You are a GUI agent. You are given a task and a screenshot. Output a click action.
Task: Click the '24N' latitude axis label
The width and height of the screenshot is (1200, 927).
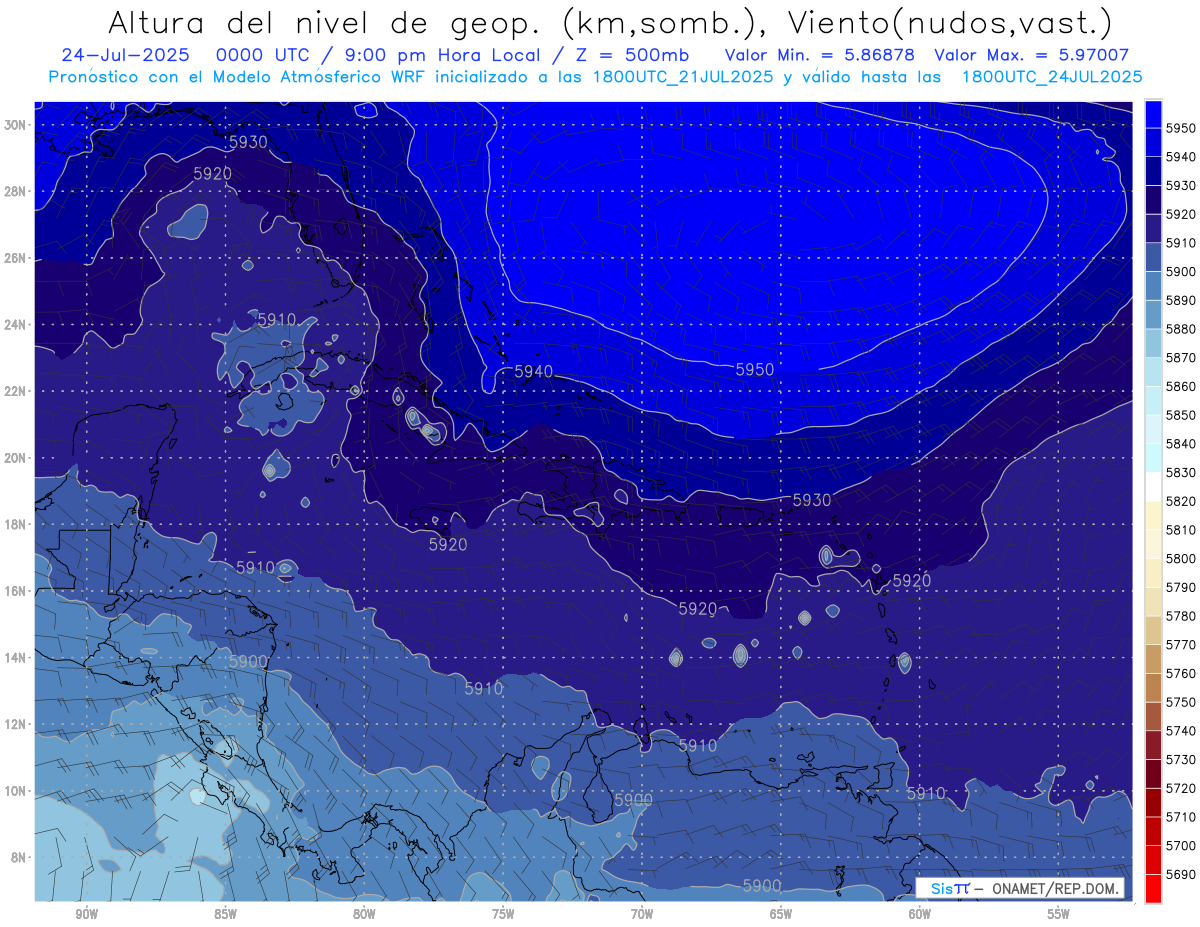click(17, 325)
